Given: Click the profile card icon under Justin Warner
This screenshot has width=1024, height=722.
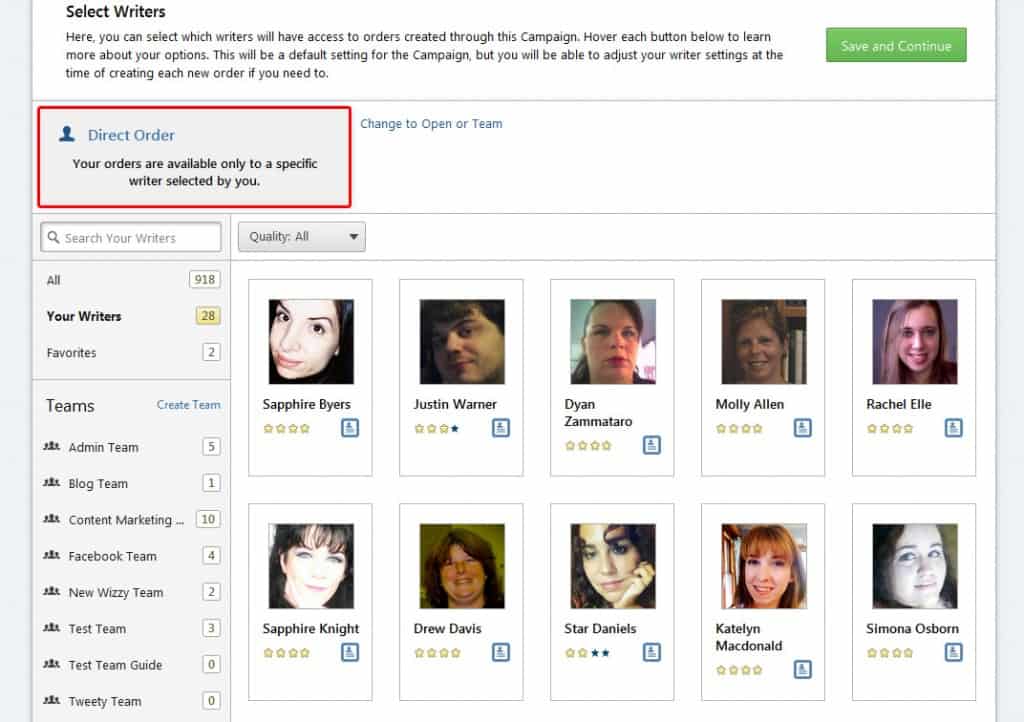Looking at the screenshot, I should pyautogui.click(x=500, y=428).
